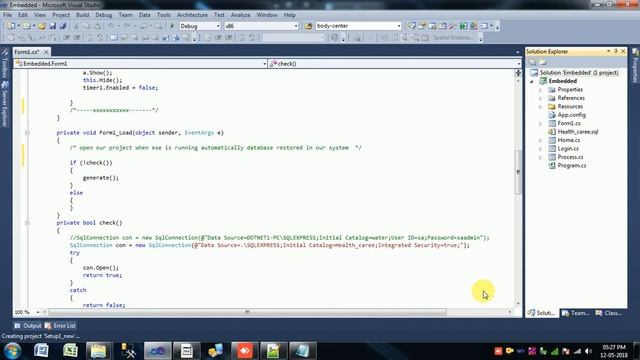Click the Comment selected lines icon
Screen dimensions: 640x360
(x=90, y=38)
